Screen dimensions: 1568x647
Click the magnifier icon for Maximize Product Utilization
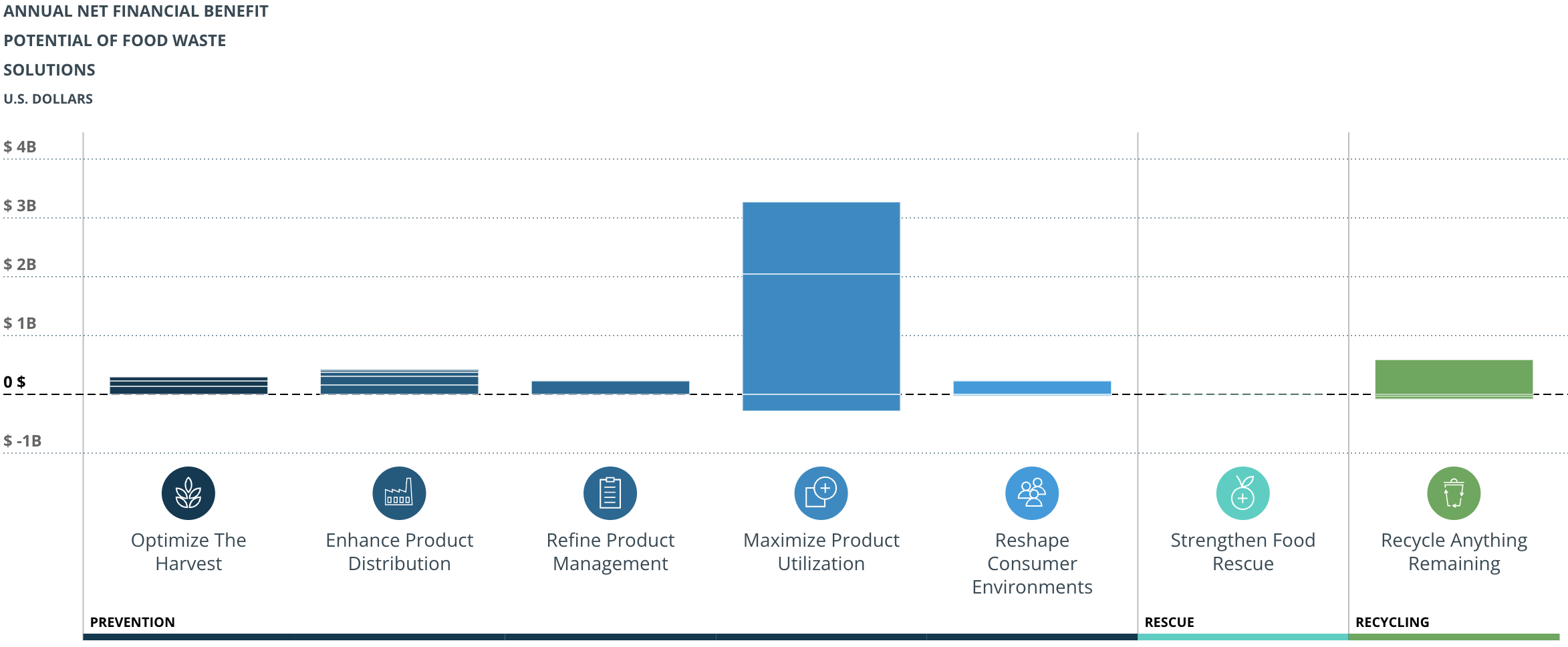tap(821, 493)
